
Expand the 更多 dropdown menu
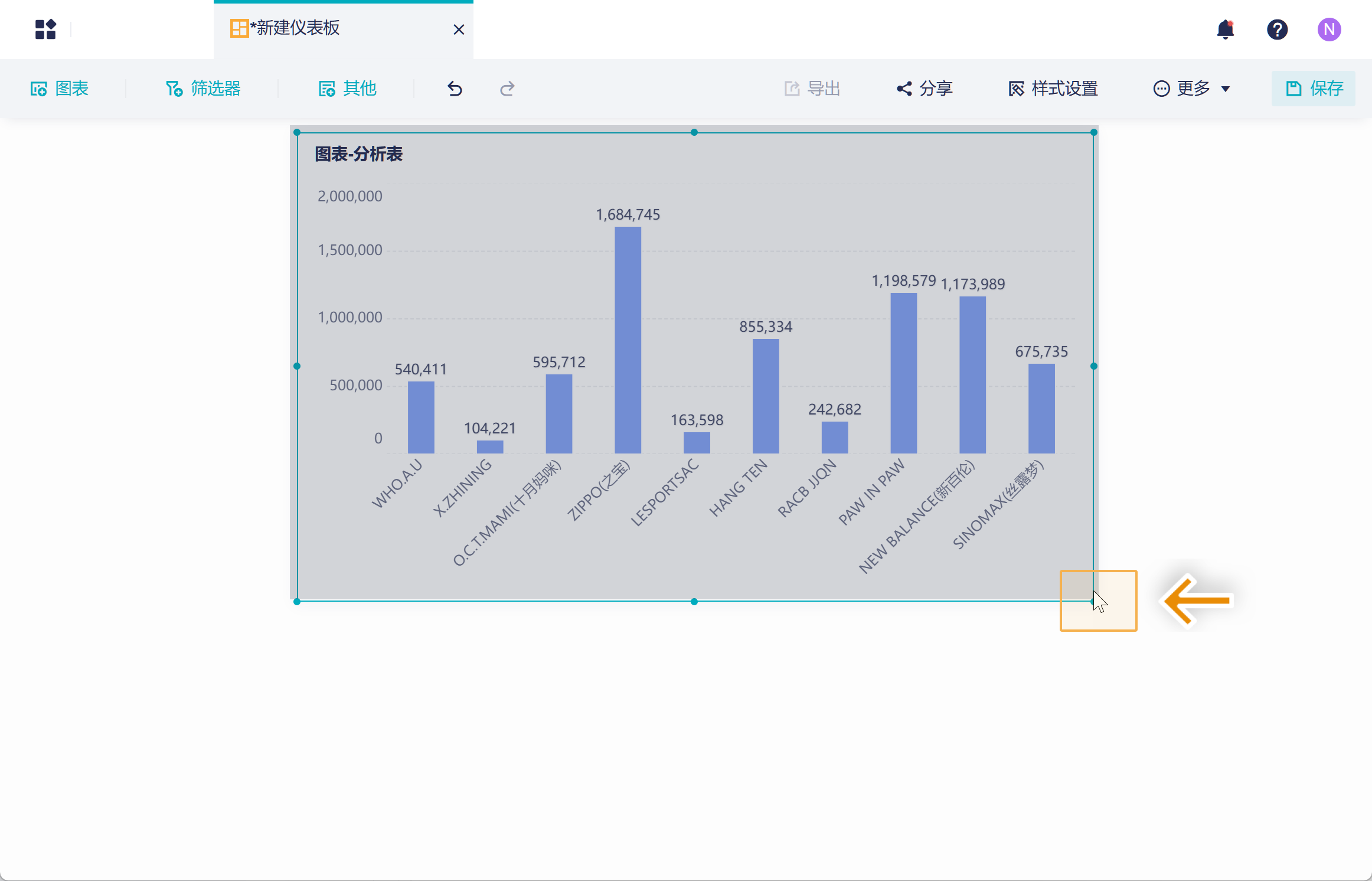pyautogui.click(x=1192, y=89)
